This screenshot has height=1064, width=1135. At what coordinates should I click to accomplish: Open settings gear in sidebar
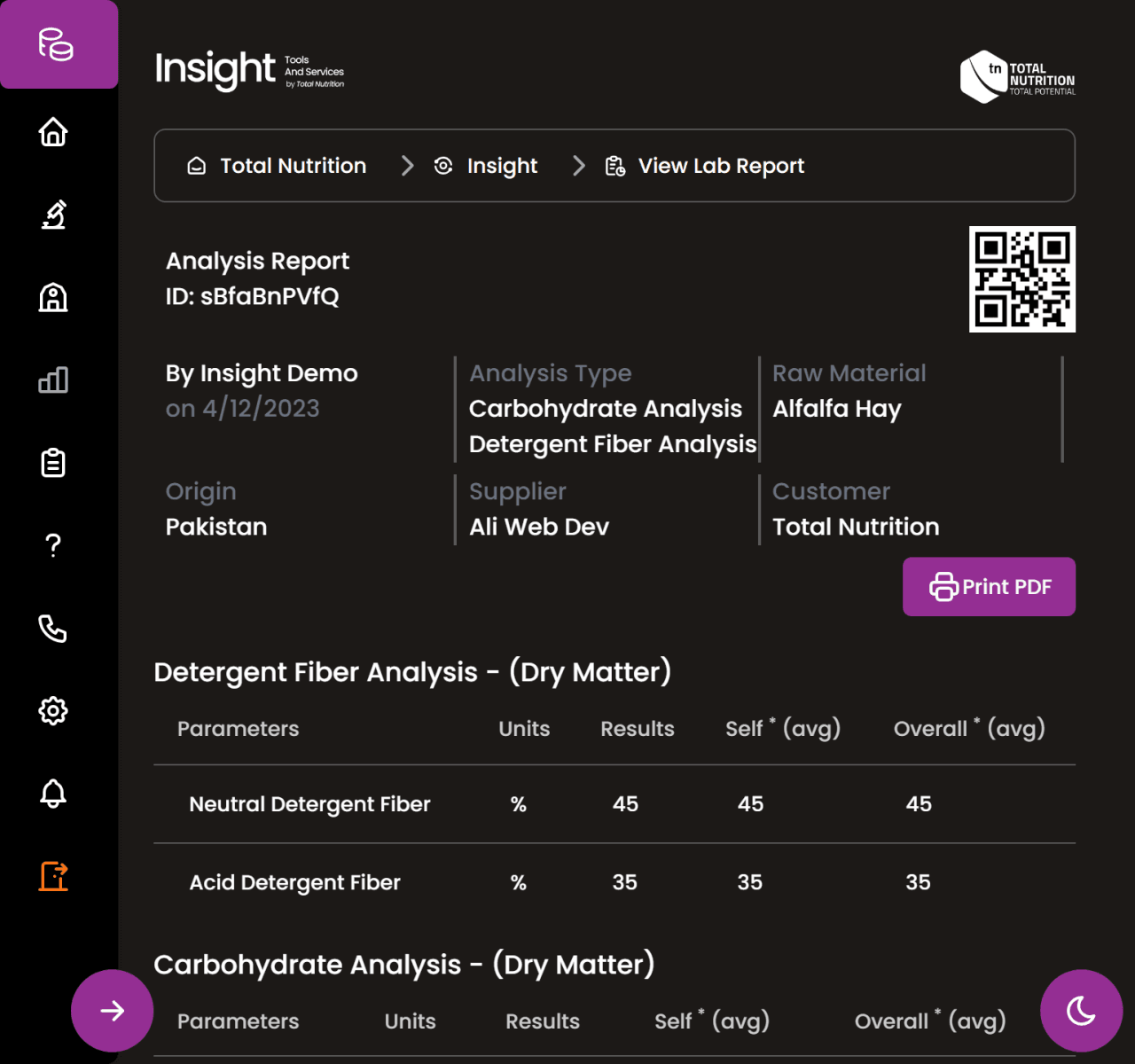(x=53, y=711)
